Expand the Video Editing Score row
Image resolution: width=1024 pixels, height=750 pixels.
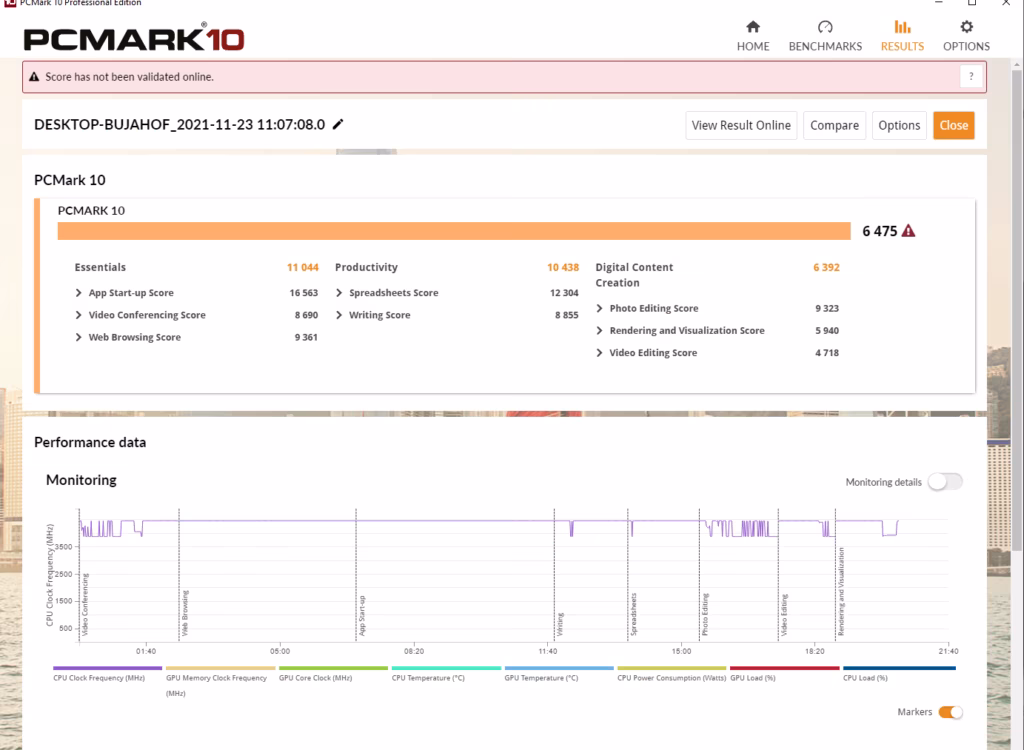pyautogui.click(x=717, y=353)
